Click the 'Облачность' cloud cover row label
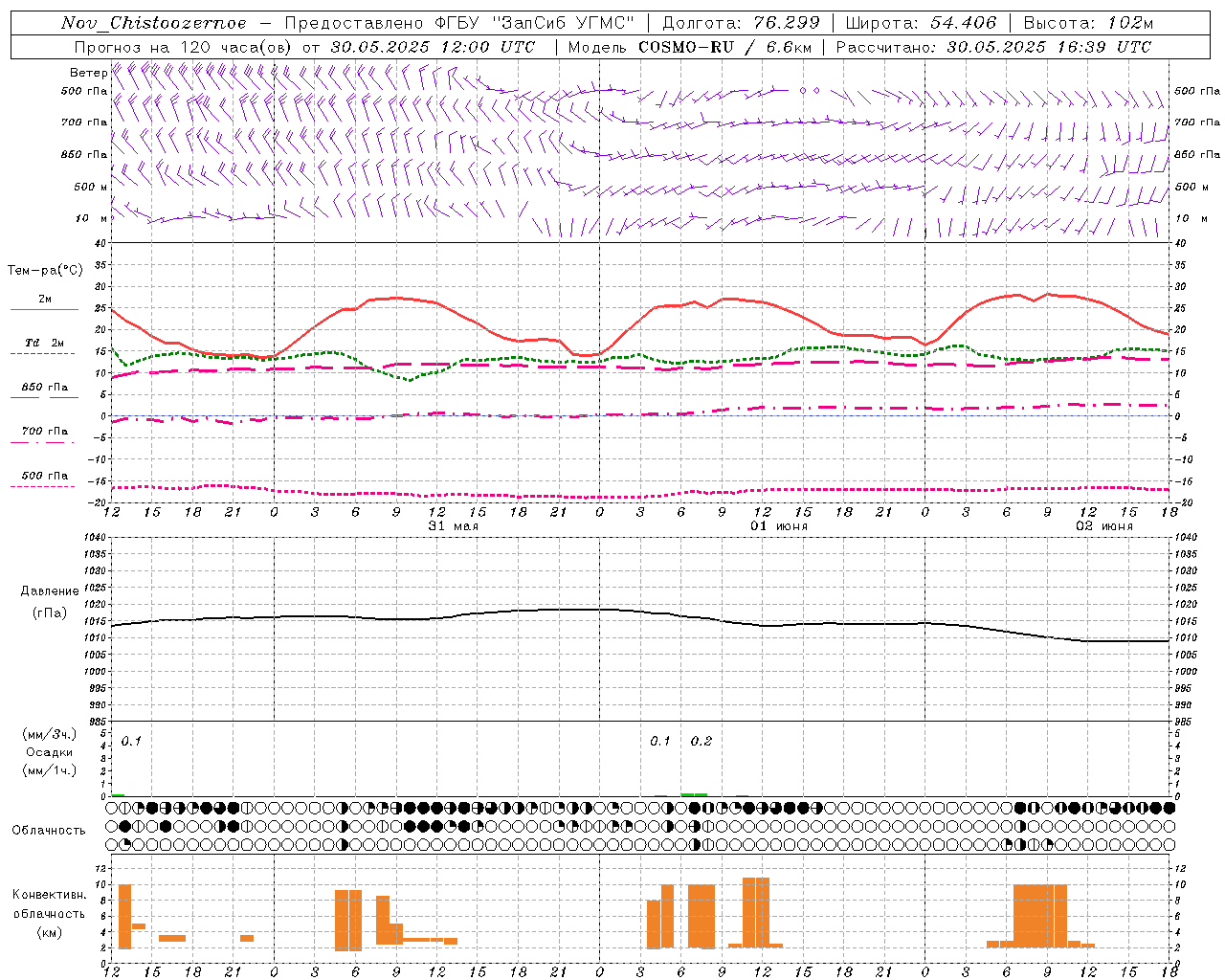This screenshot has height=980, width=1225. (x=49, y=830)
